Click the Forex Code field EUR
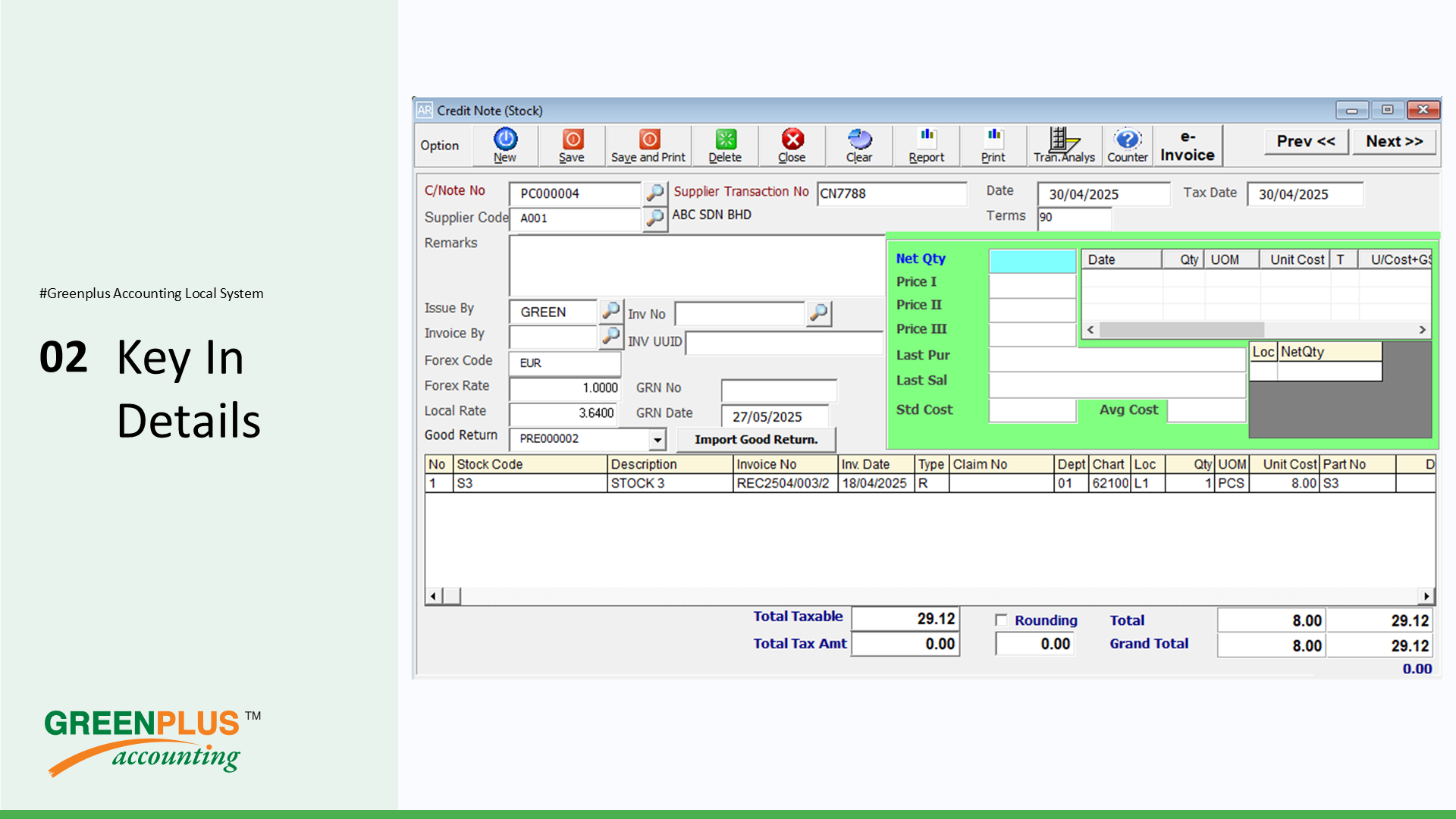This screenshot has width=1456, height=819. pyautogui.click(x=565, y=363)
